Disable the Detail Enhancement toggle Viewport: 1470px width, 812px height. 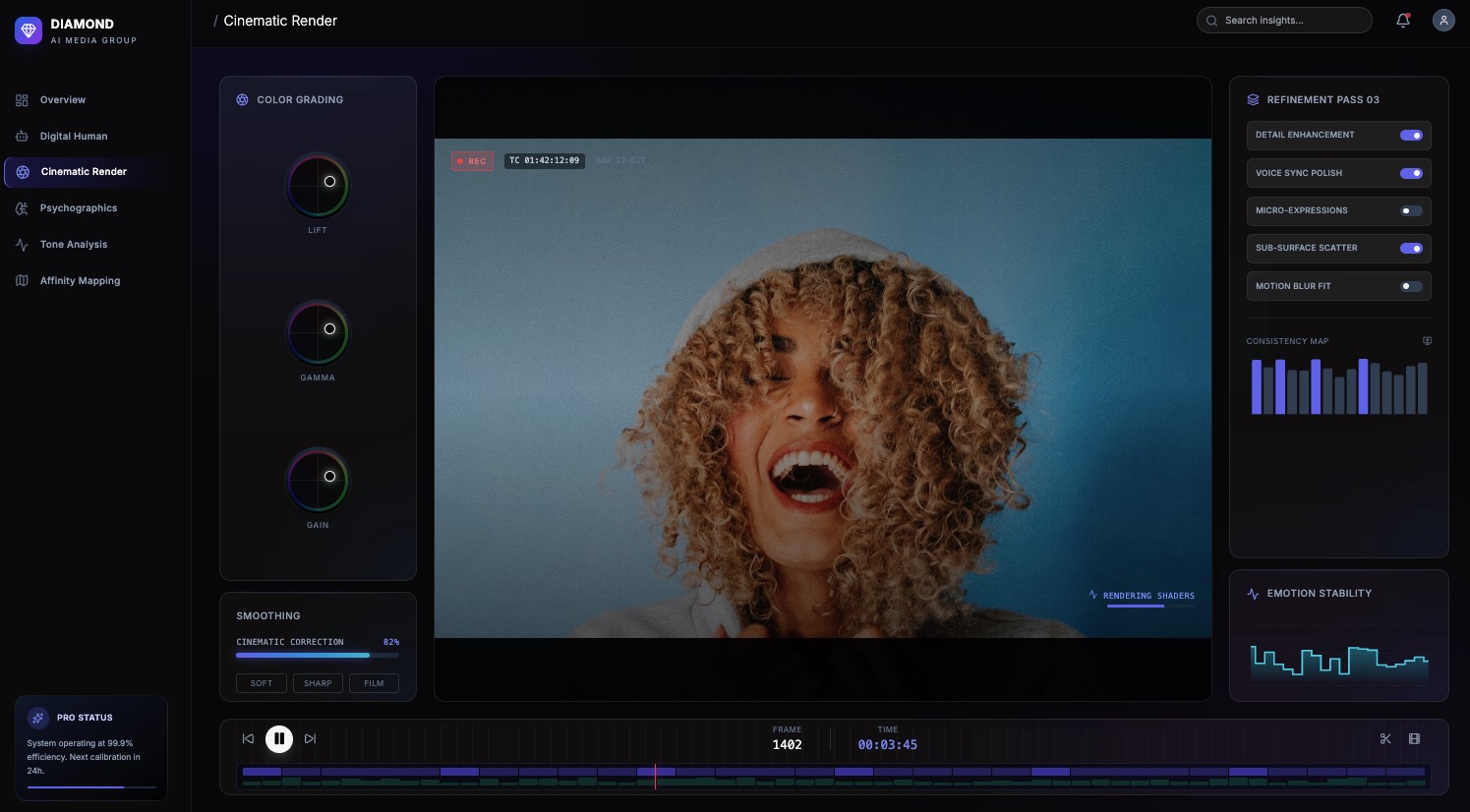coord(1411,136)
